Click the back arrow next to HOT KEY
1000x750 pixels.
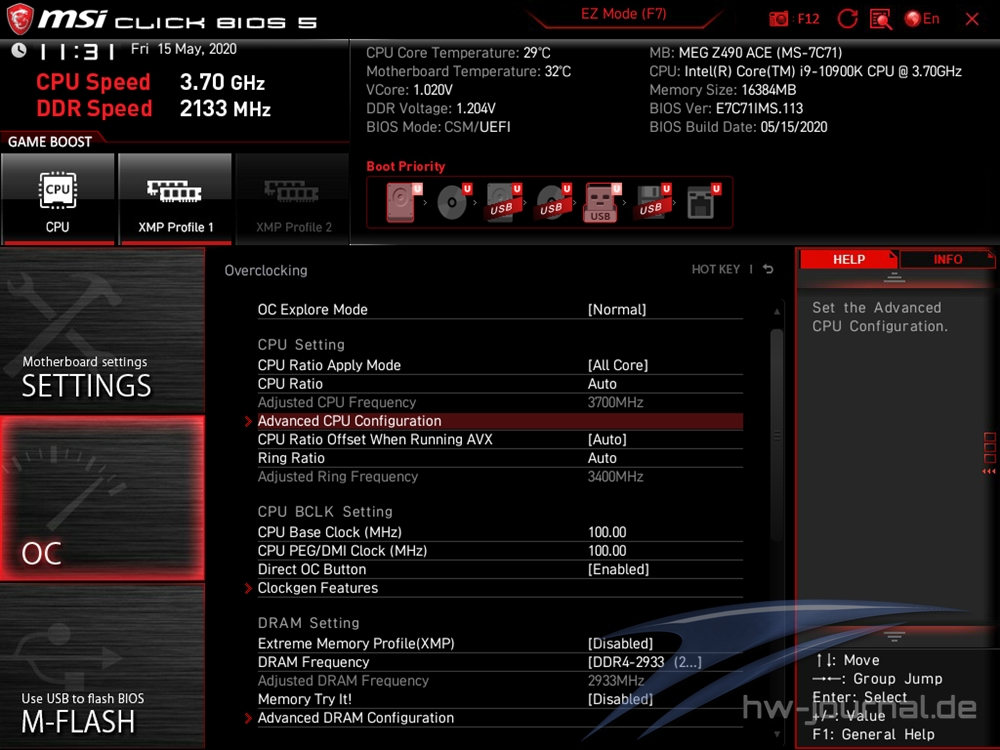tap(768, 269)
